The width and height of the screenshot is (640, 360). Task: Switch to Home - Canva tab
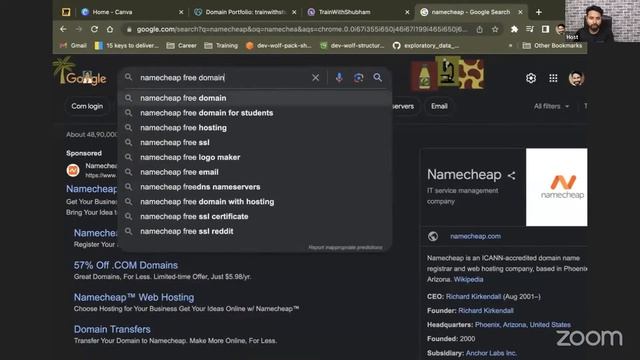coord(132,12)
